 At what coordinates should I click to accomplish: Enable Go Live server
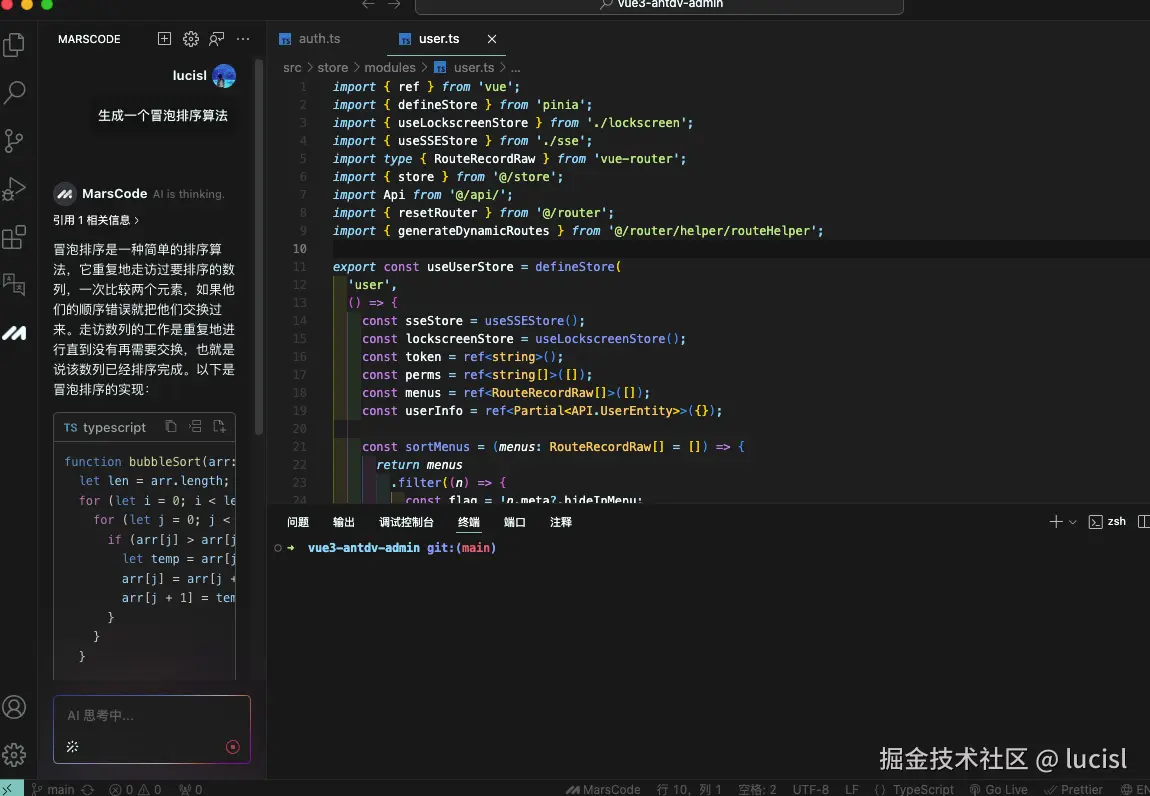[x=998, y=789]
